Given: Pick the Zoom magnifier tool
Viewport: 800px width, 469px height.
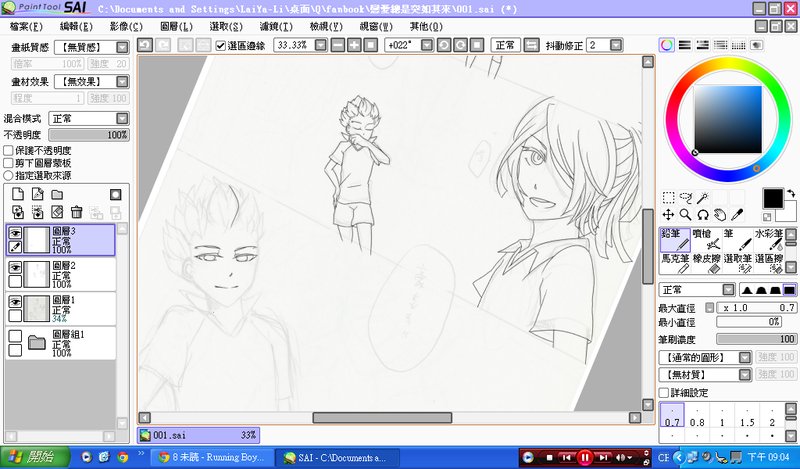Looking at the screenshot, I should (686, 215).
